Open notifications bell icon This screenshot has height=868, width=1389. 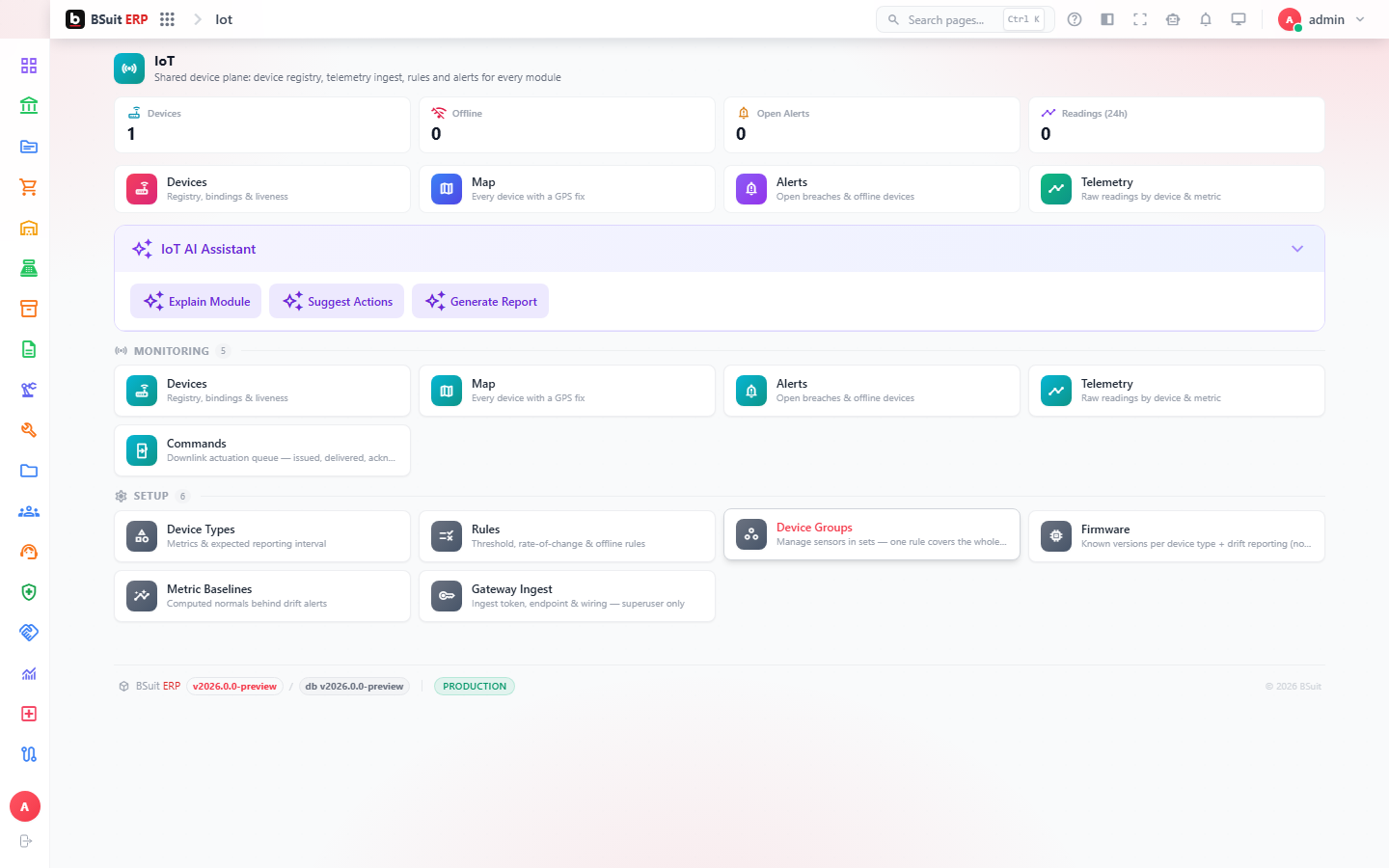pyautogui.click(x=1206, y=19)
